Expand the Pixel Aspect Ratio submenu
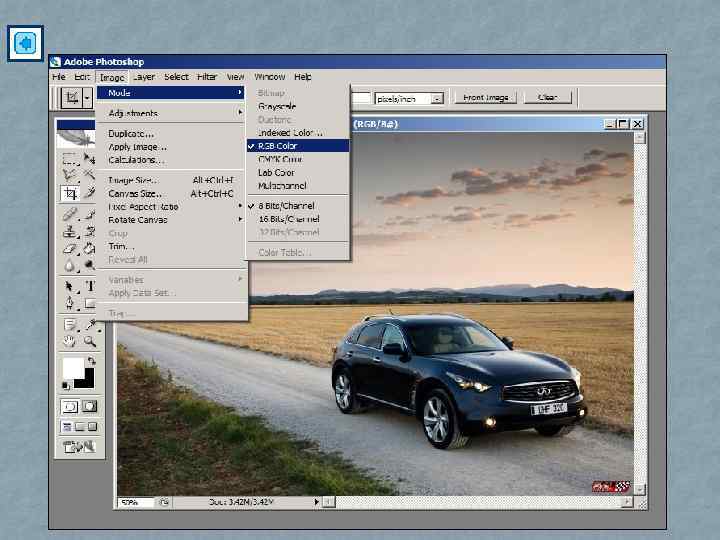The width and height of the screenshot is (720, 540). pyautogui.click(x=170, y=207)
